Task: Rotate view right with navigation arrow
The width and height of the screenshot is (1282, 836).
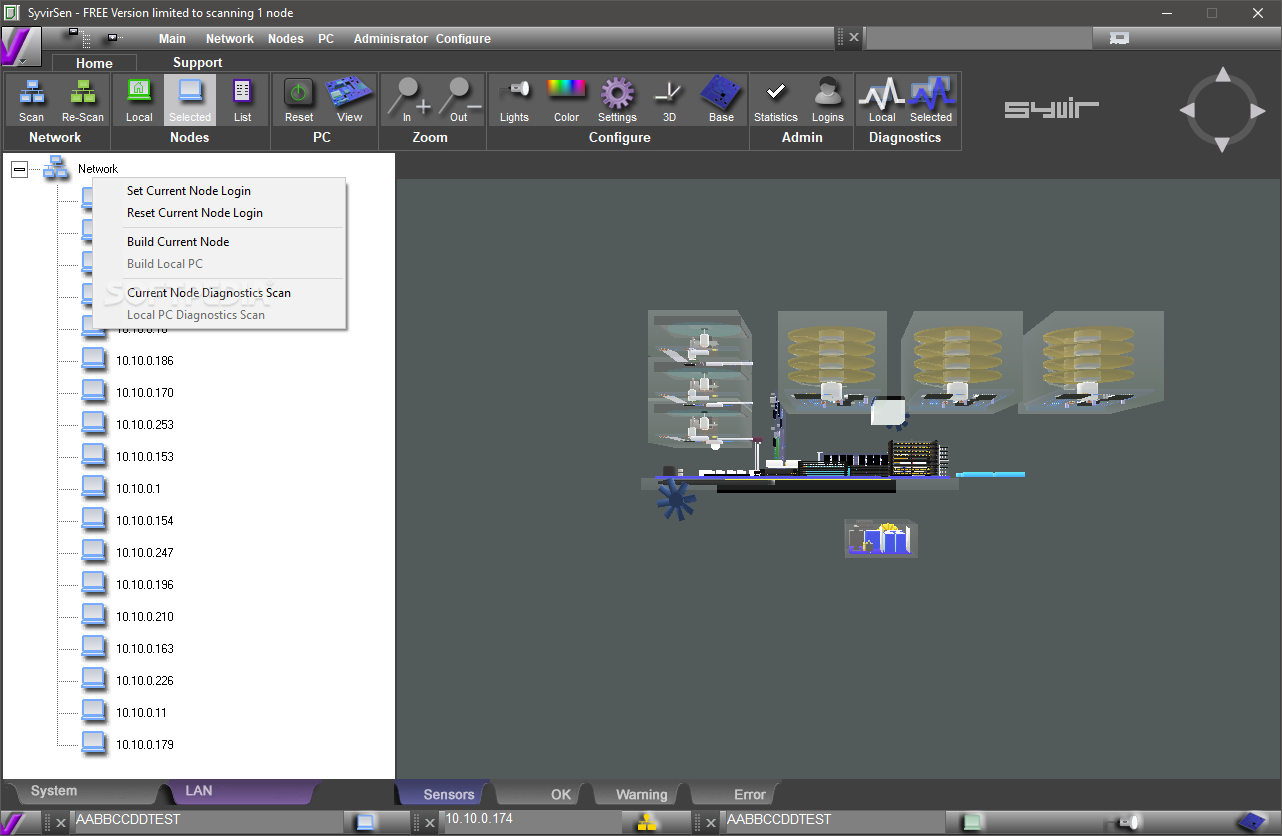Action: 1256,110
